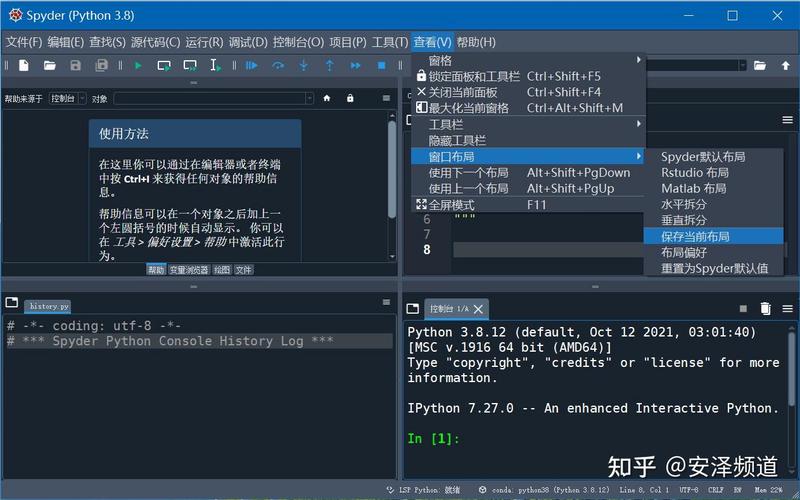This screenshot has height=500, width=800.
Task: Stop debugging with blue square icon
Action: point(381,65)
